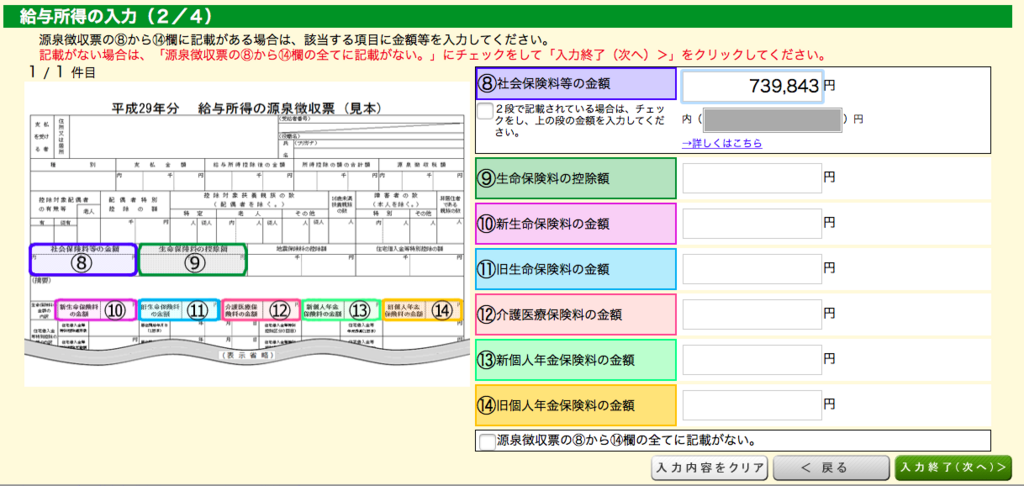Check 源泉徴収票の⑧から⑭欄の全てに記載がない checkbox

point(487,441)
